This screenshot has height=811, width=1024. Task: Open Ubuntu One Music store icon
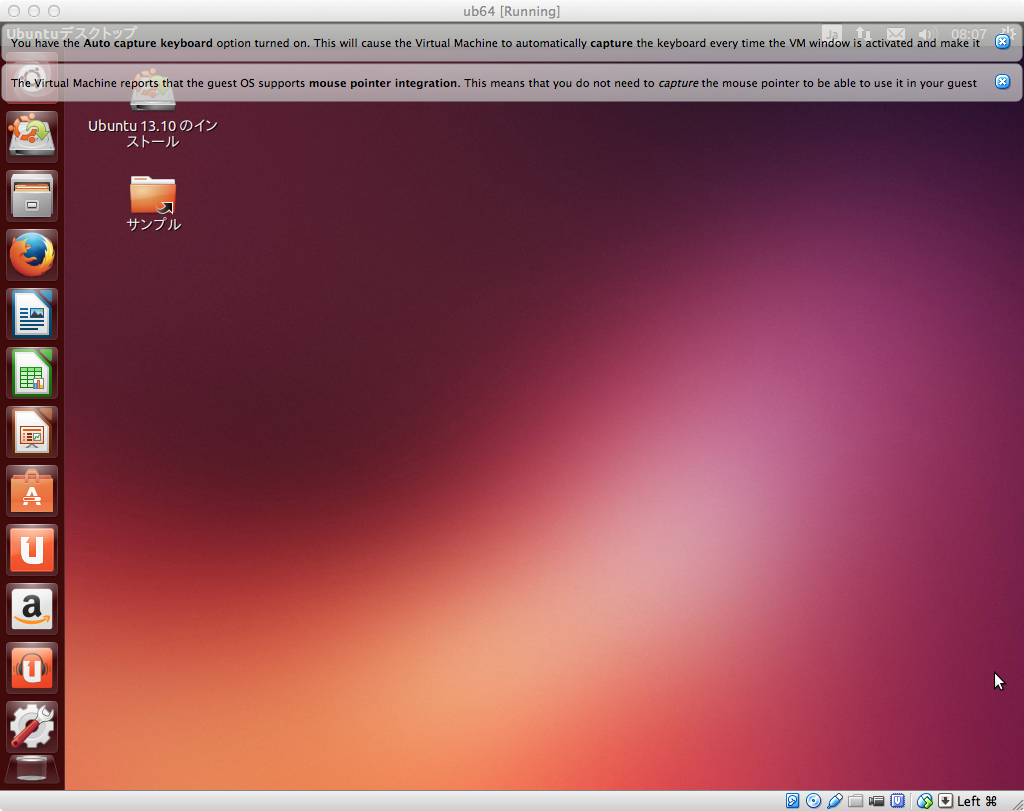[32, 668]
